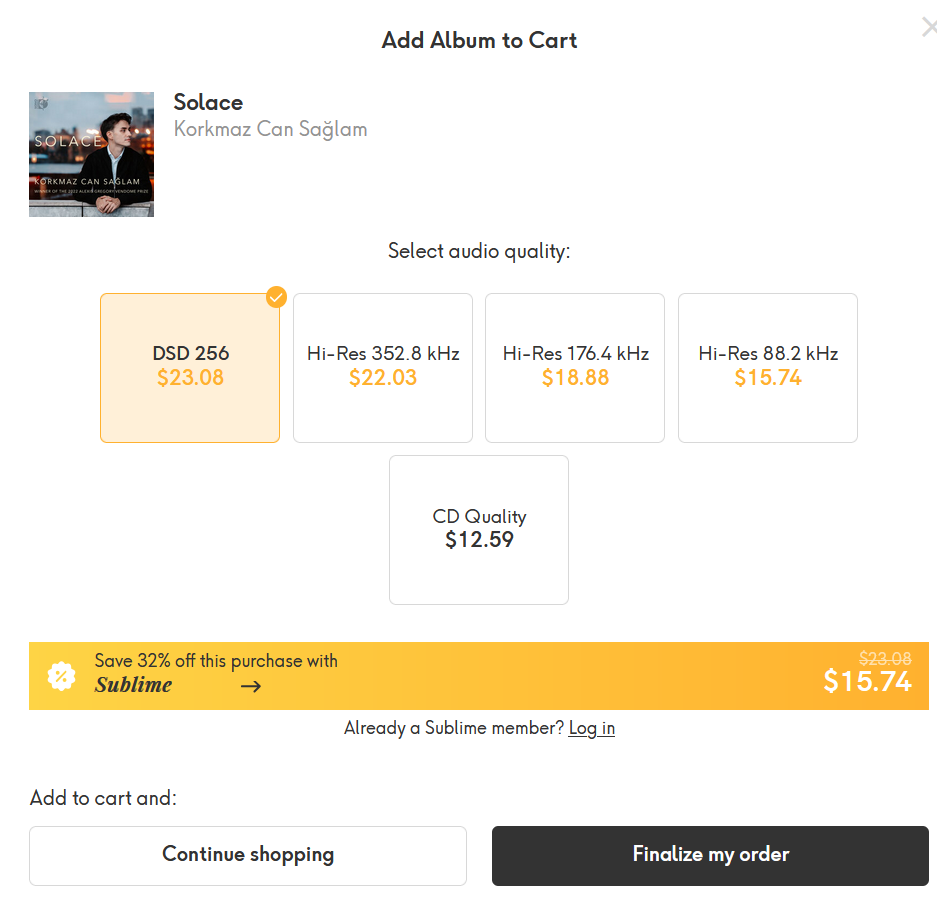This screenshot has width=937, height=903.
Task: Click the Add Album to Cart heading
Action: click(x=479, y=41)
